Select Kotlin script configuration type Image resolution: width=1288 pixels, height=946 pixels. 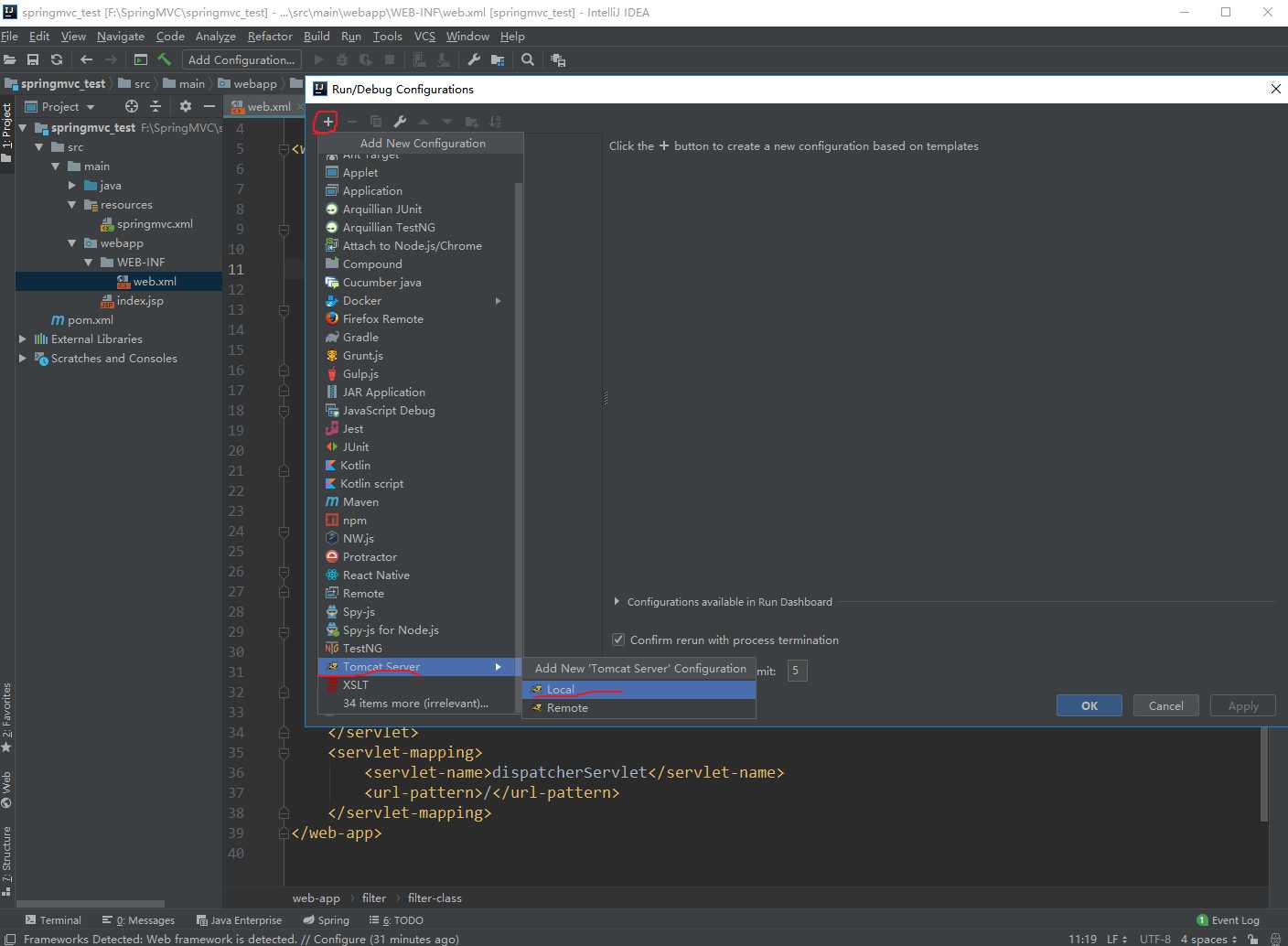pyautogui.click(x=416, y=484)
